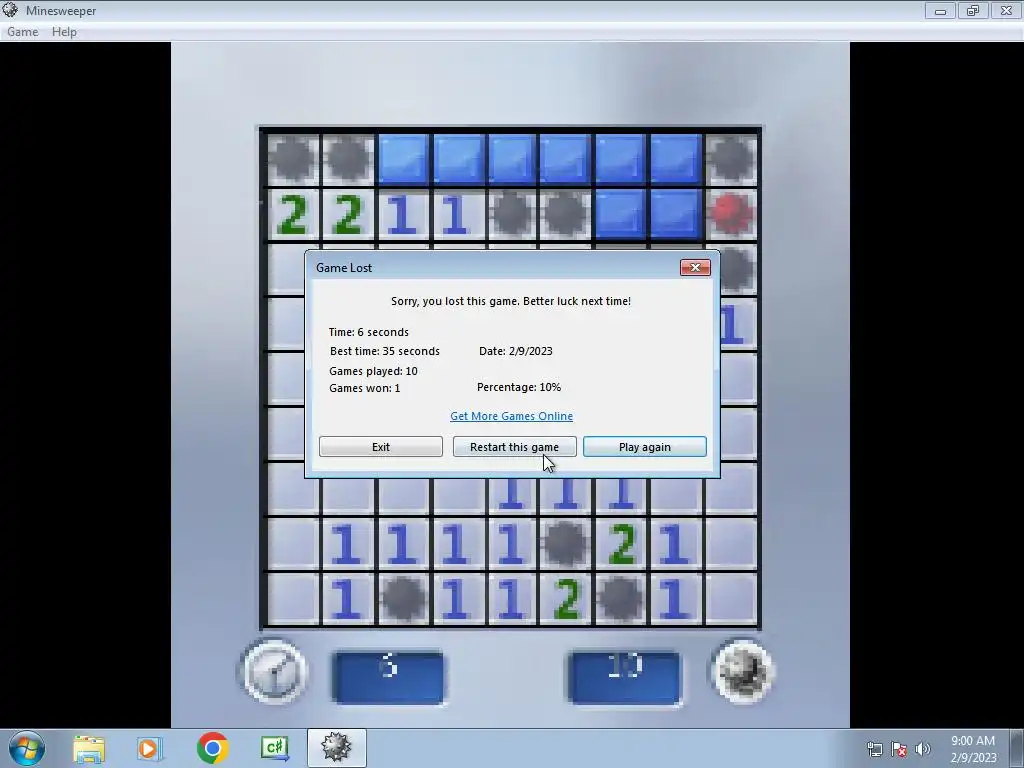
Task: Click the unrevealed tile left of top-right mine
Action: click(676, 159)
